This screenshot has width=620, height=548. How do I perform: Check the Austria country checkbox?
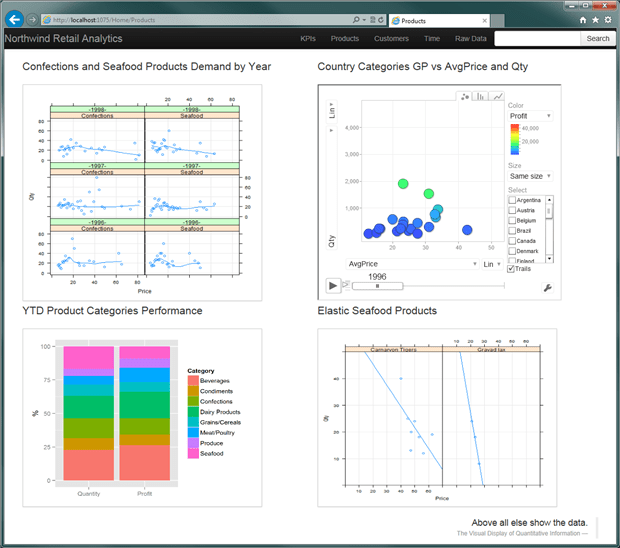[x=512, y=210]
